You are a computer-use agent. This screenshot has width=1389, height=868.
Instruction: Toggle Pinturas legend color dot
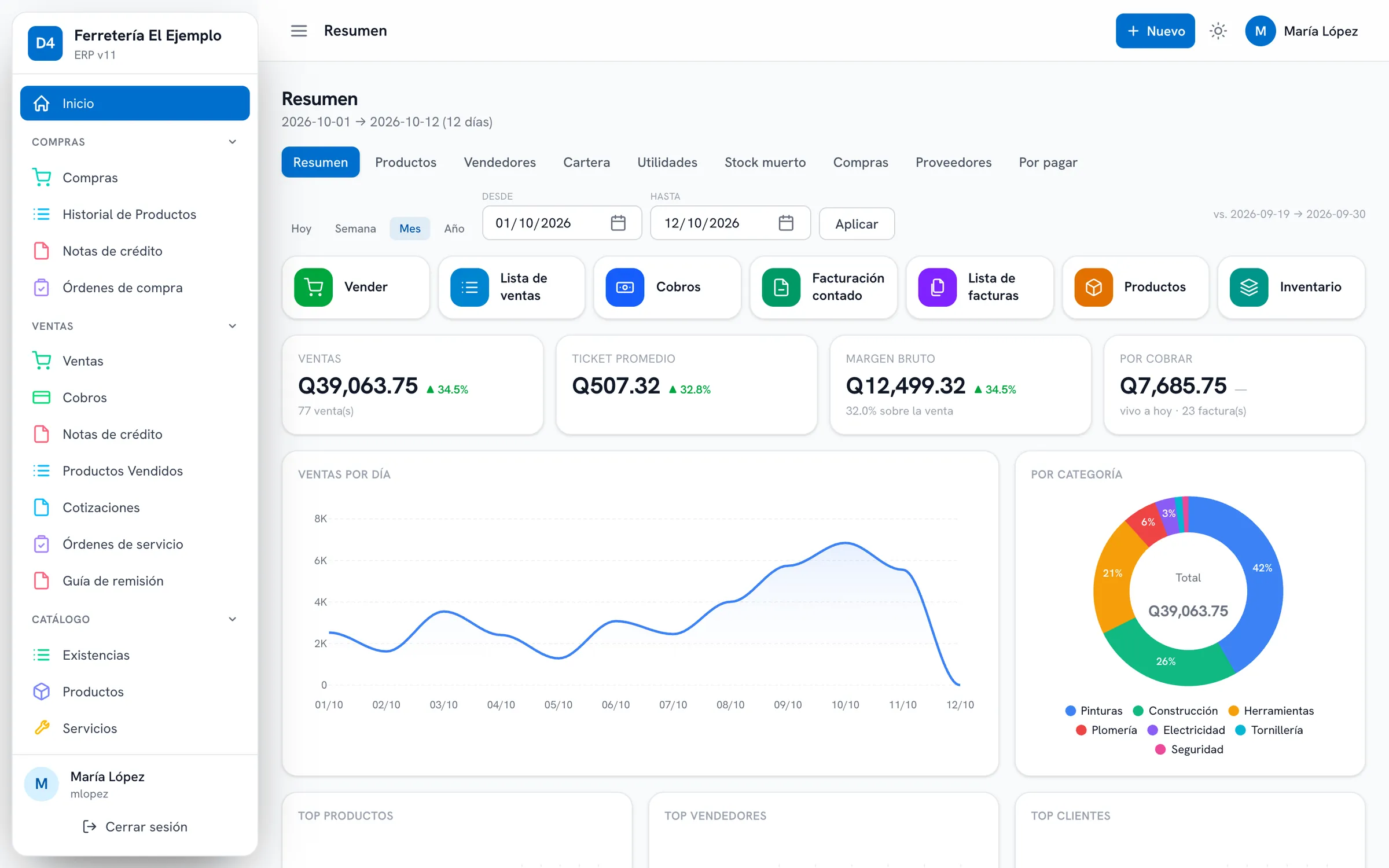pos(1071,711)
